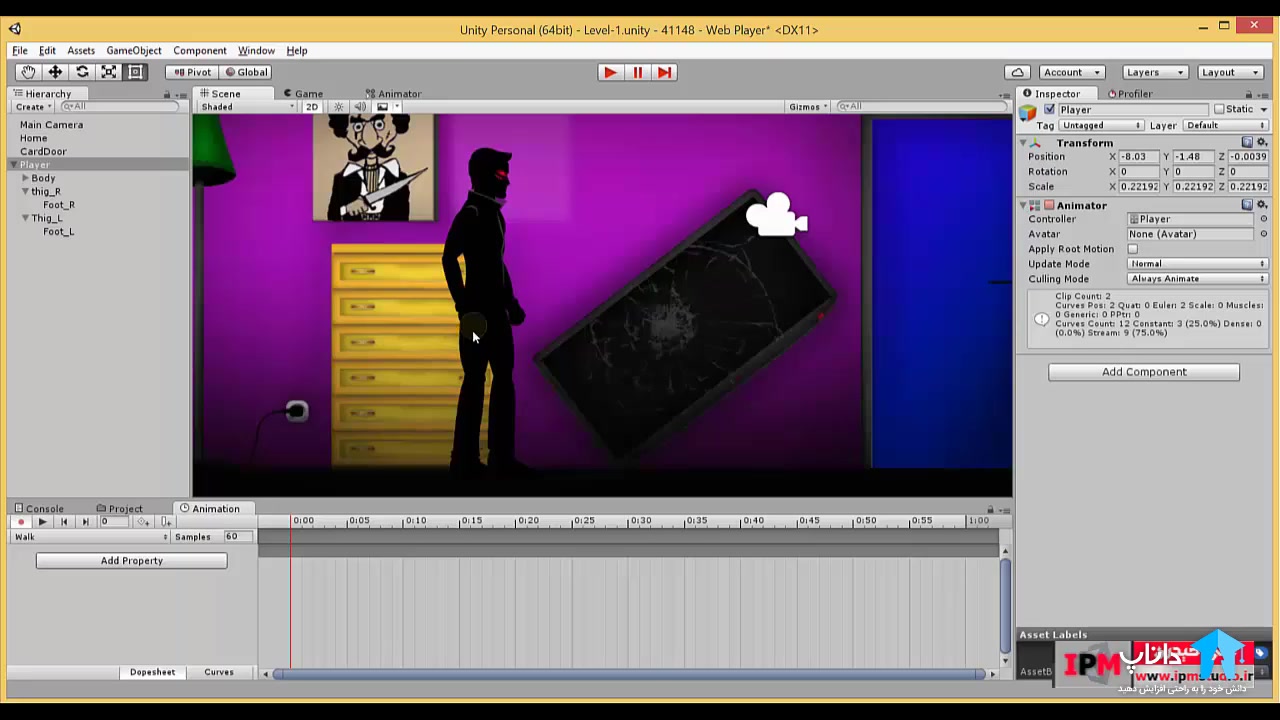Click the Add Component button
Image resolution: width=1280 pixels, height=720 pixels.
tap(1143, 372)
